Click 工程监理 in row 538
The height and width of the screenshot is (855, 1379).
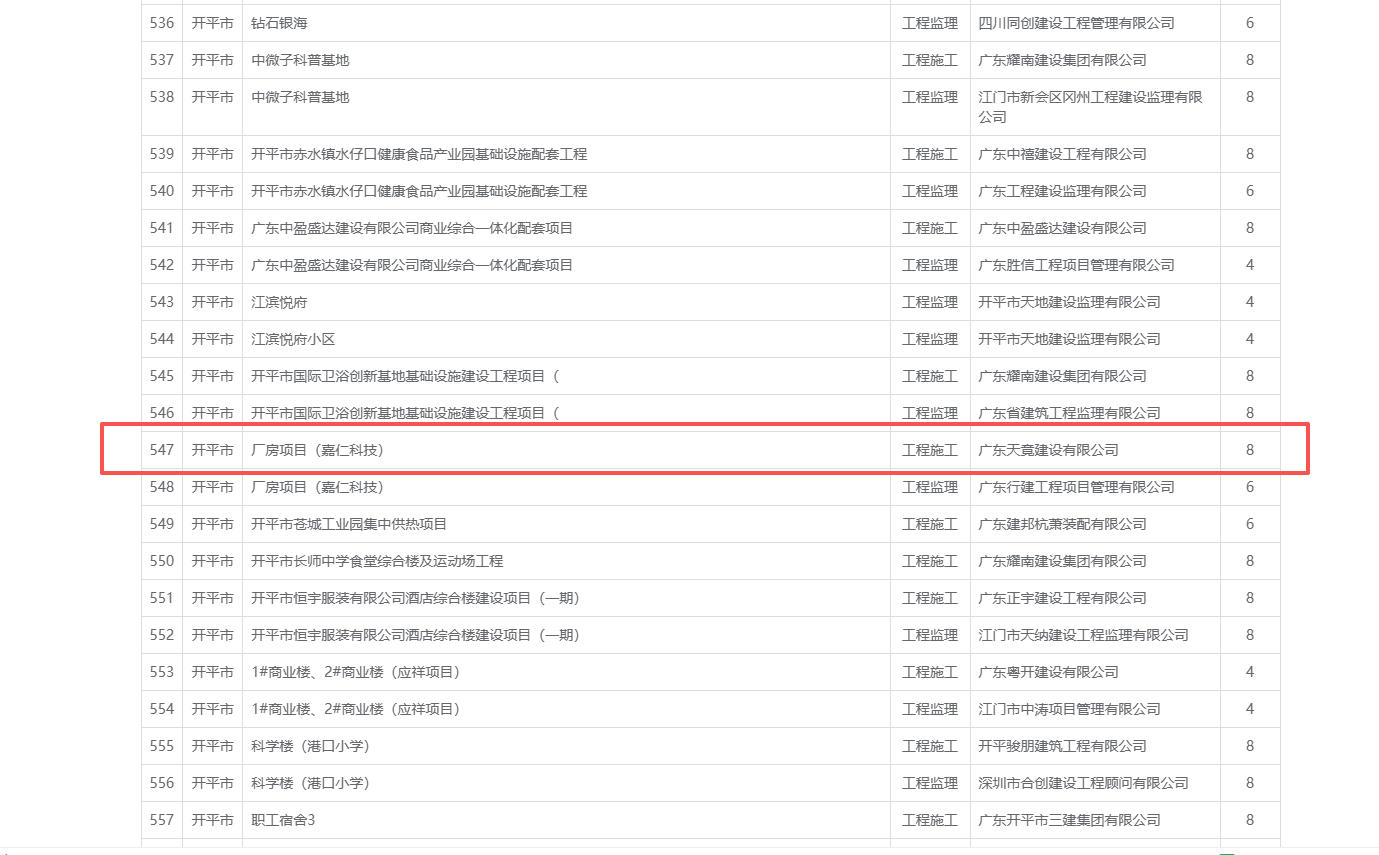point(930,97)
